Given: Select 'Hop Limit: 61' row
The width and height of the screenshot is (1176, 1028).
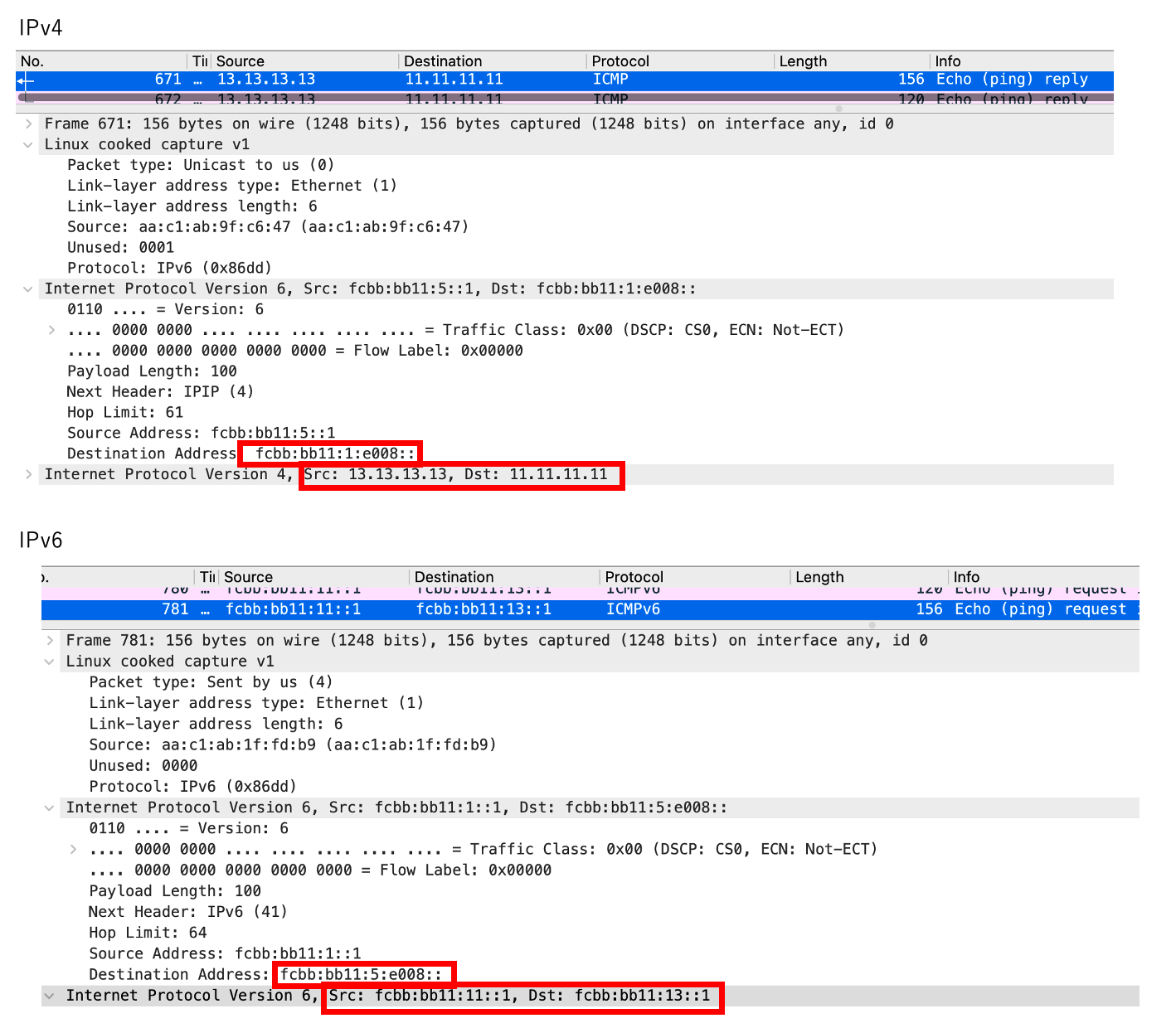Looking at the screenshot, I should [125, 412].
